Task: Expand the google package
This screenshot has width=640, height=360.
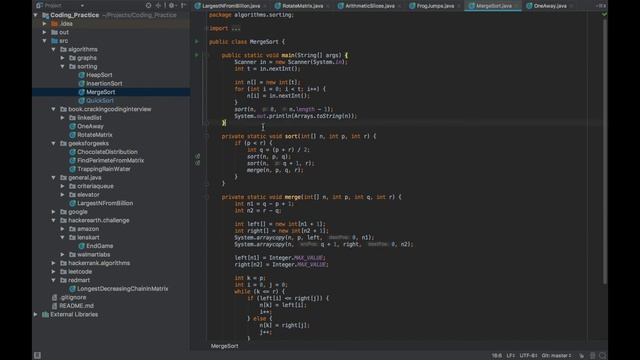Action: coord(53,212)
